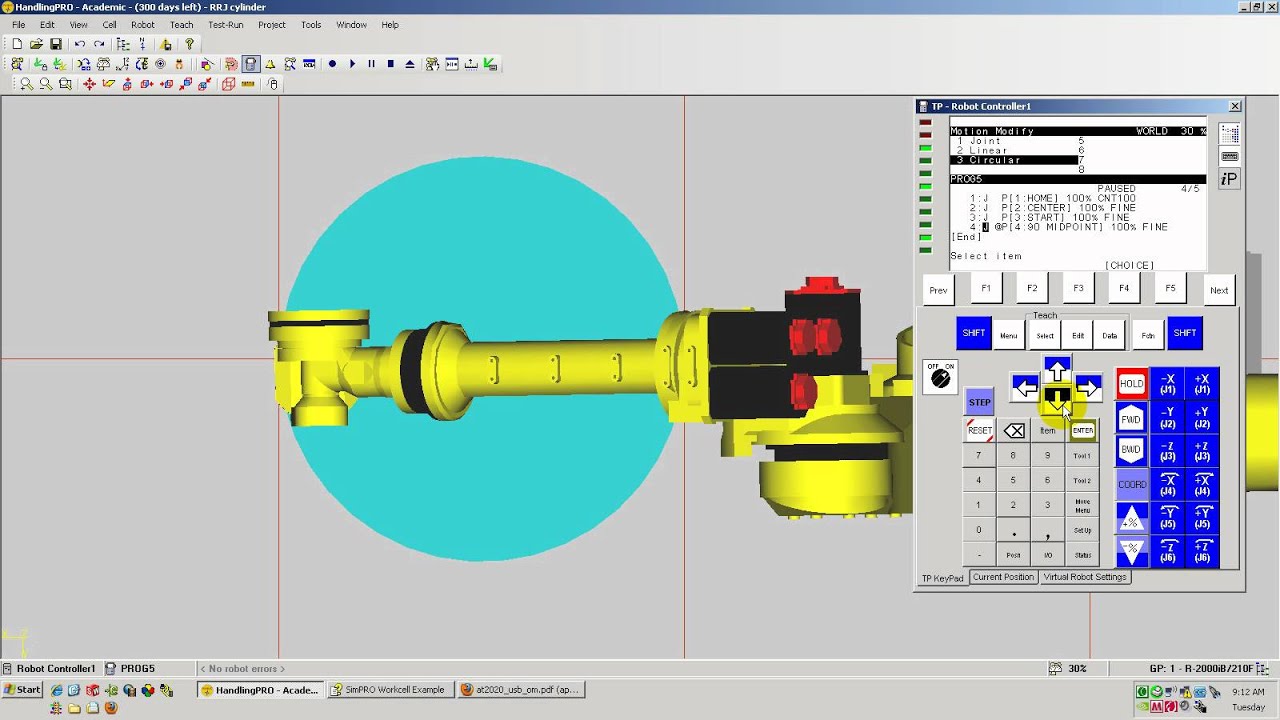1280x720 pixels.
Task: Click the pendant Menu key
Action: coord(1008,335)
